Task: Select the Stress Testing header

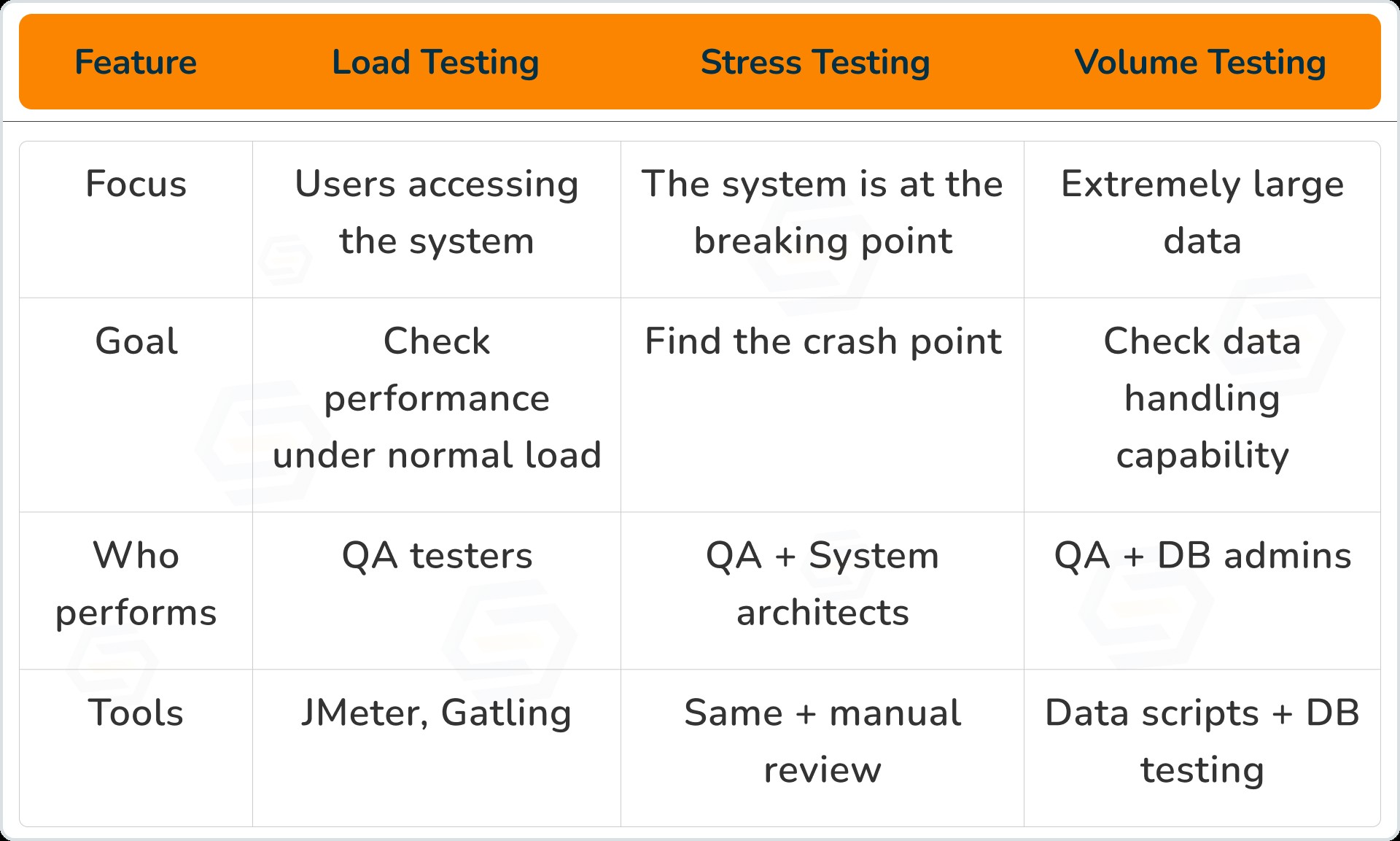Action: (x=815, y=62)
